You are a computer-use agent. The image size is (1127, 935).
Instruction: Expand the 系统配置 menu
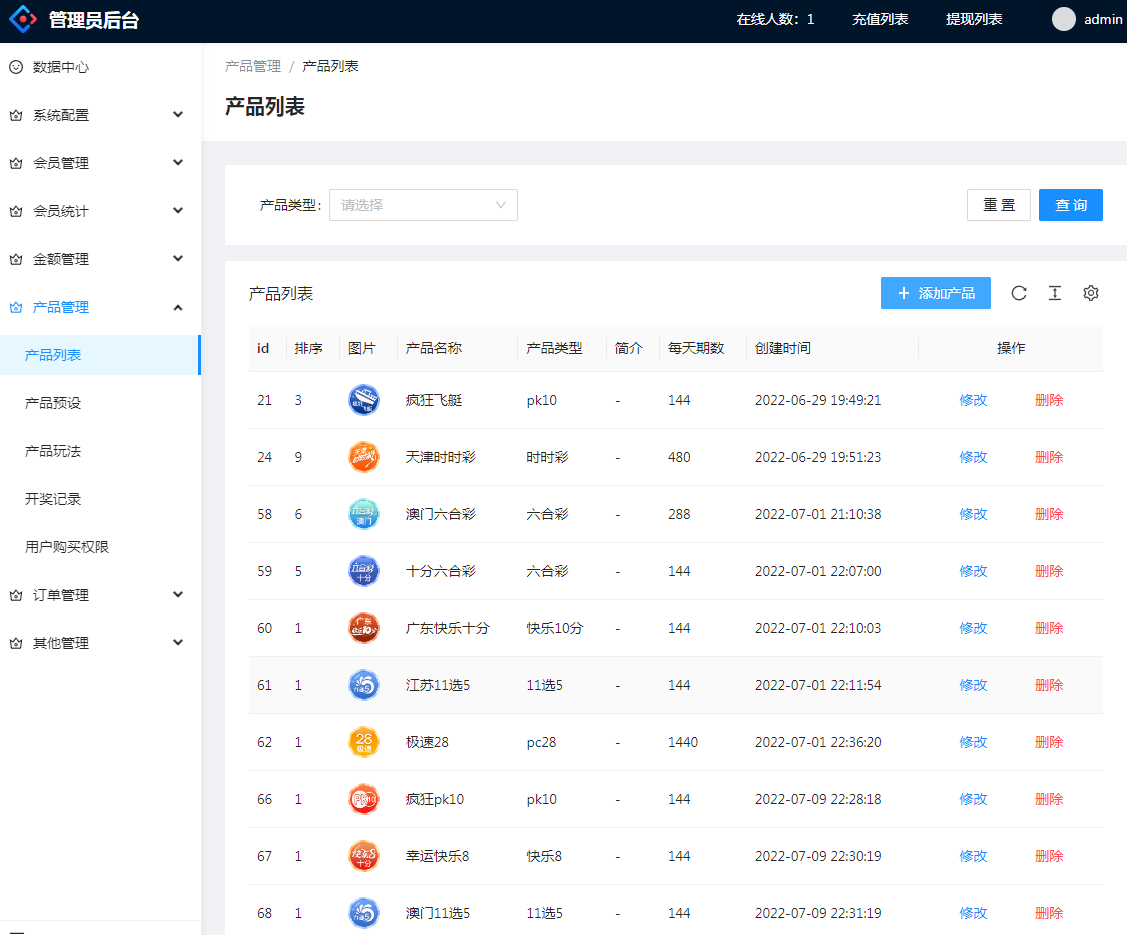100,115
